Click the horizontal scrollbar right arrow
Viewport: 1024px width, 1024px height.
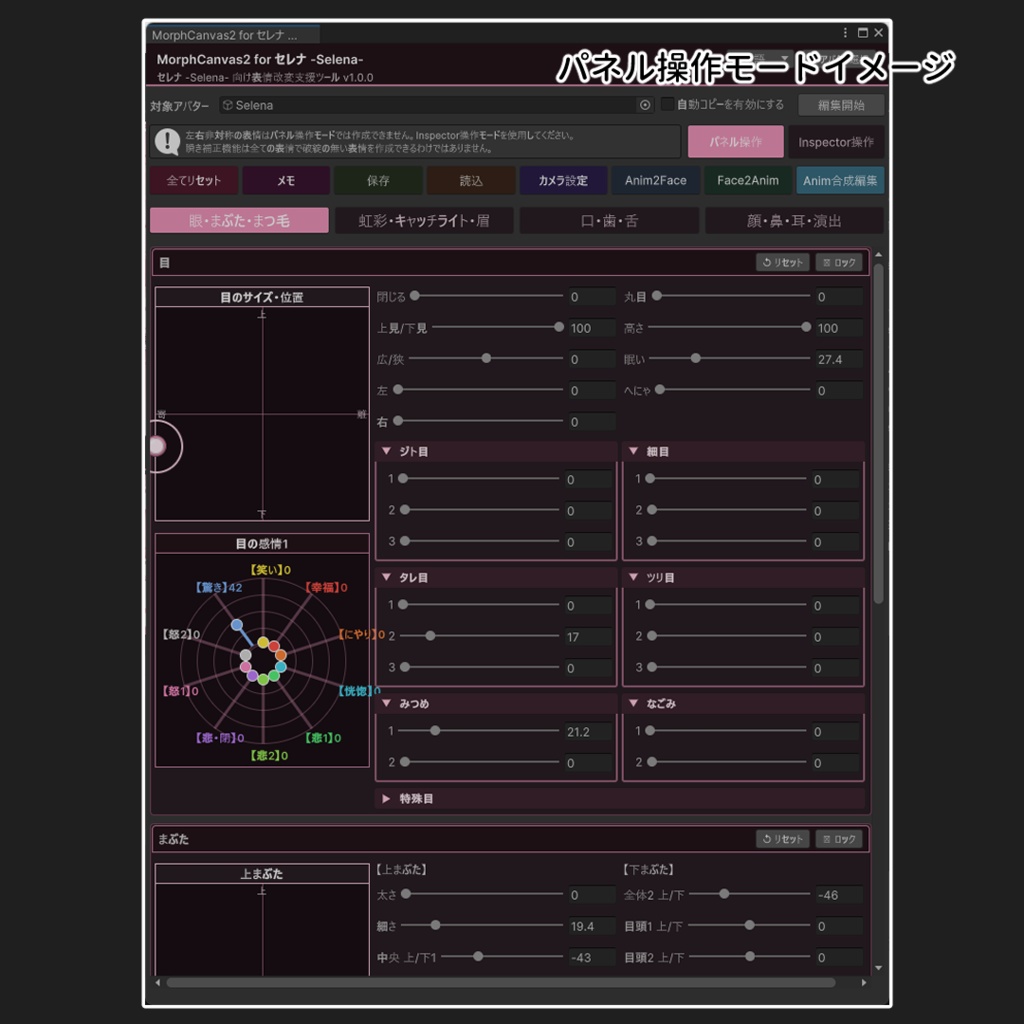click(864, 982)
